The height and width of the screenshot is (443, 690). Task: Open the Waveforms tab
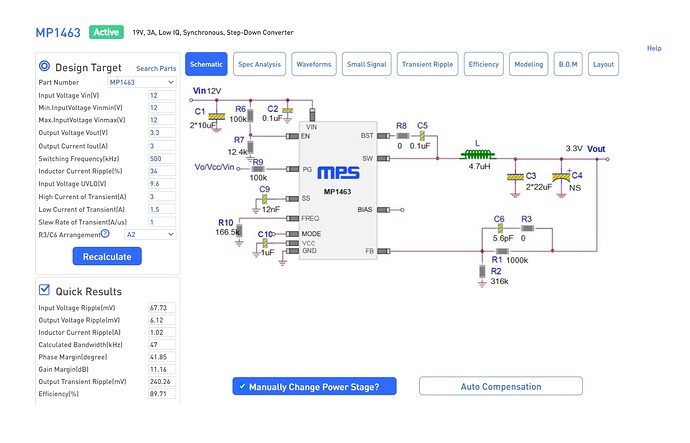(314, 64)
